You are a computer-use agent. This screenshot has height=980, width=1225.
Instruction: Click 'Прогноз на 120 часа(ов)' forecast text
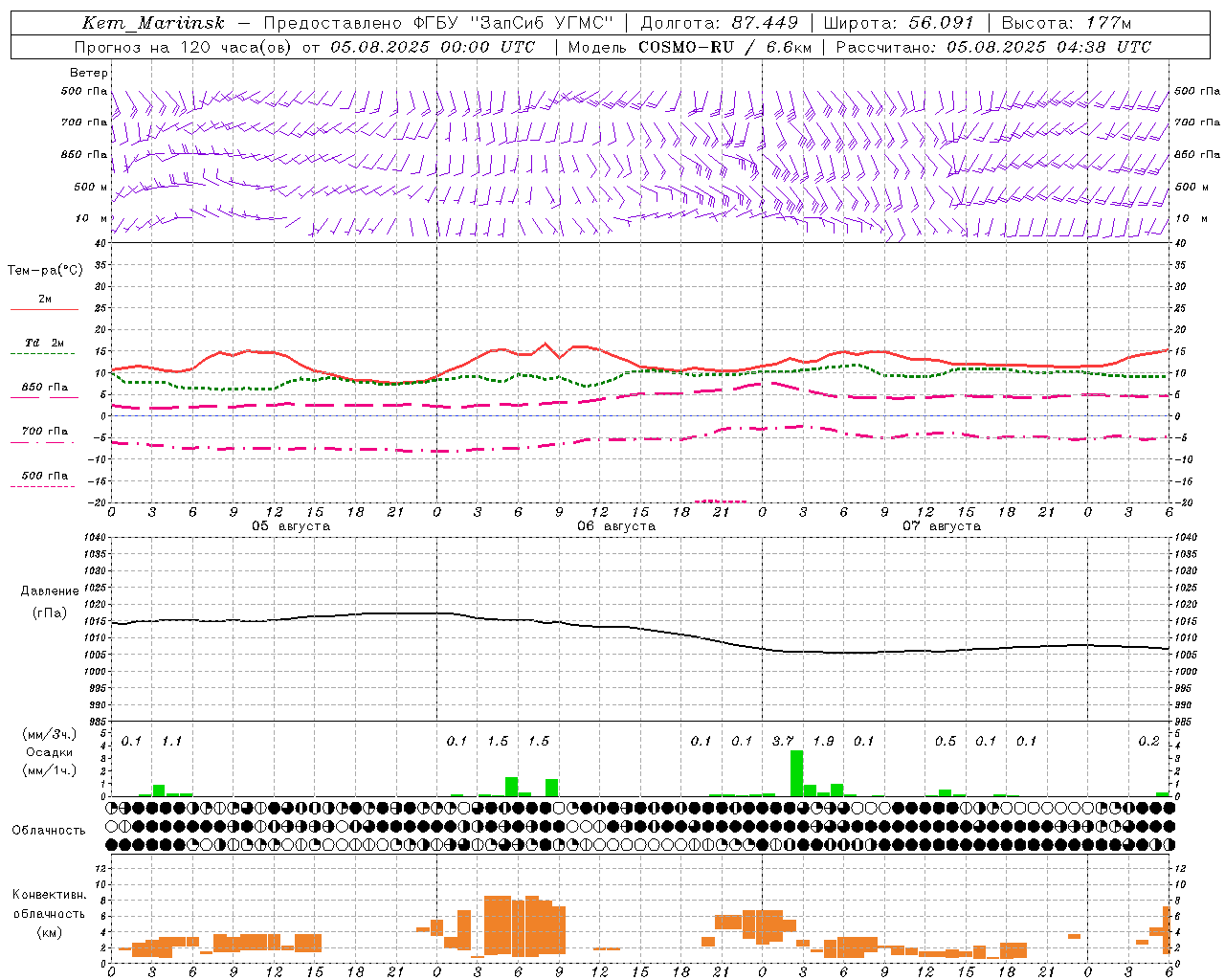[x=184, y=47]
